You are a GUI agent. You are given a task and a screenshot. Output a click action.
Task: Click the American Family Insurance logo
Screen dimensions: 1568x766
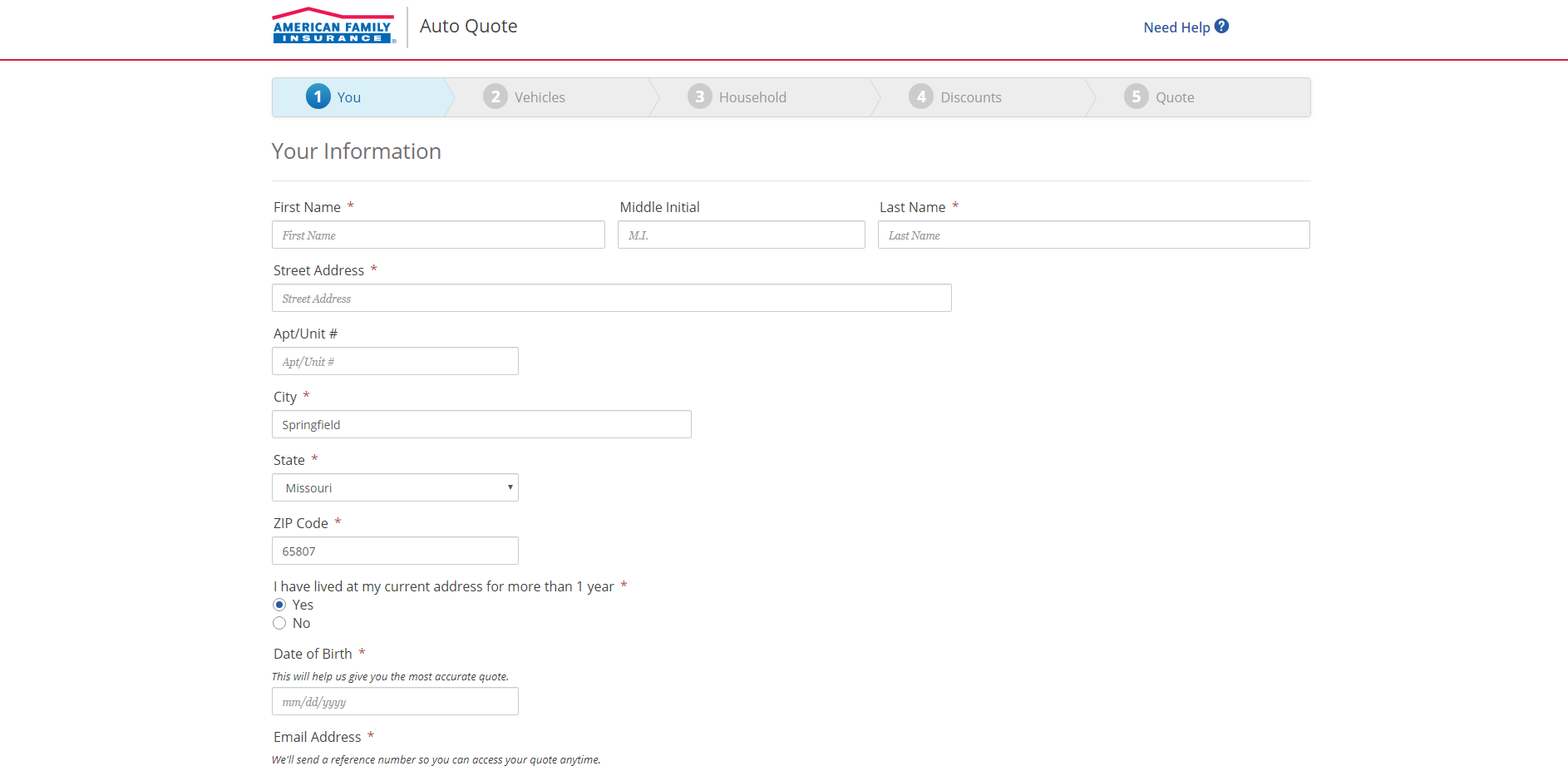[333, 27]
